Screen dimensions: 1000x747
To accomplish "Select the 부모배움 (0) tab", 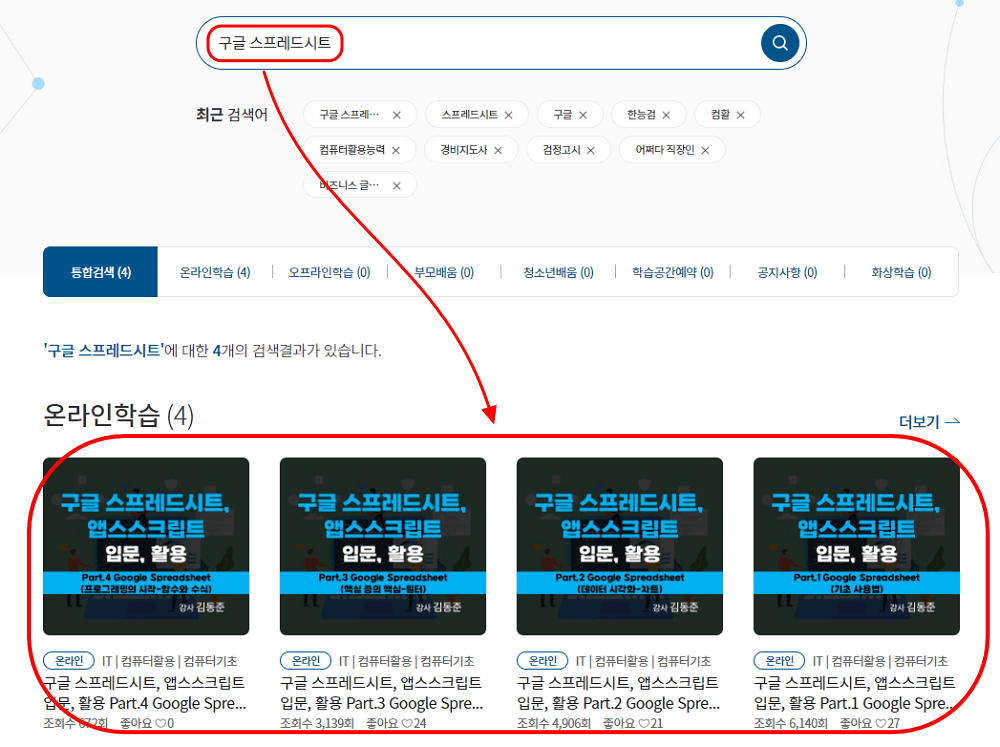I will point(444,272).
